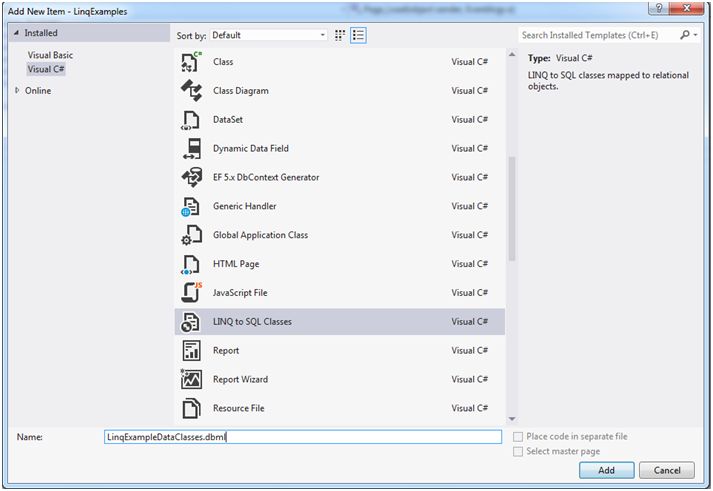Image resolution: width=713 pixels, height=491 pixels.
Task: Select the Online category label
Action: pyautogui.click(x=38, y=90)
